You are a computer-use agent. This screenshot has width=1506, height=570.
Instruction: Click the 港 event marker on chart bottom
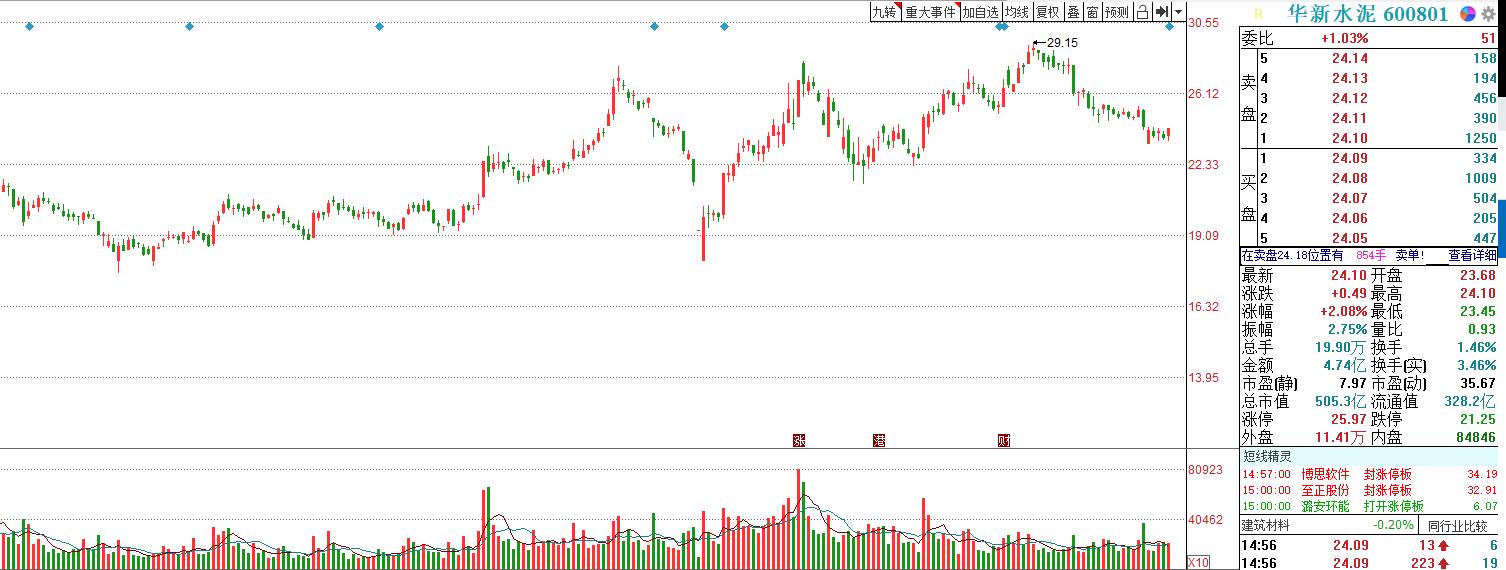click(880, 440)
